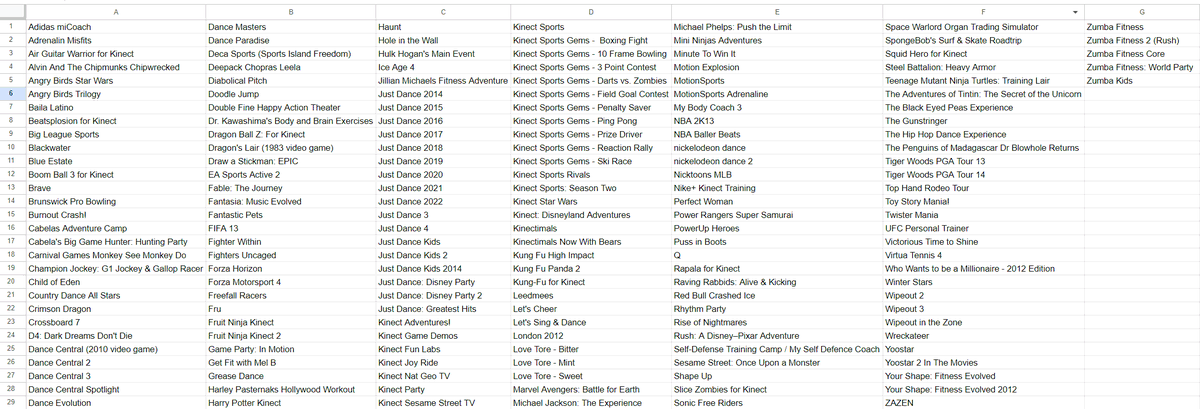Click the 'The Gunstringer' cell
1200x409 pixels.
983,120
